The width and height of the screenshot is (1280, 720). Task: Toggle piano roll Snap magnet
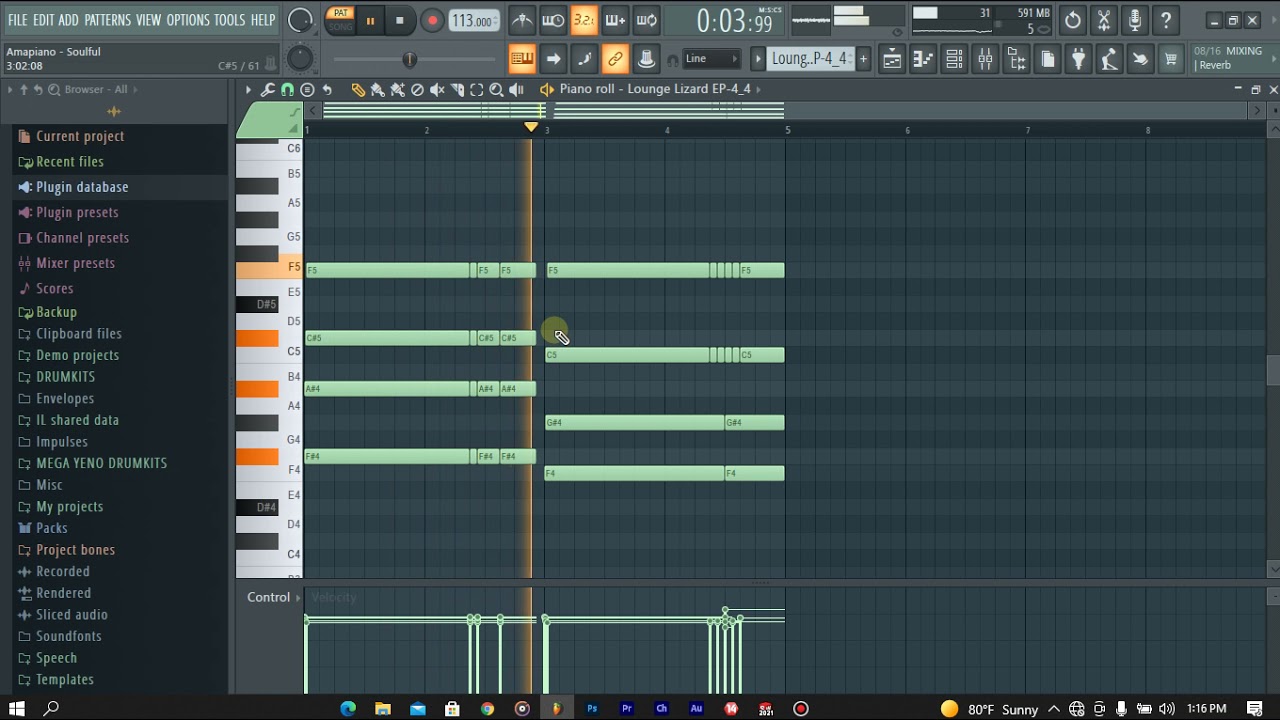pyautogui.click(x=287, y=90)
